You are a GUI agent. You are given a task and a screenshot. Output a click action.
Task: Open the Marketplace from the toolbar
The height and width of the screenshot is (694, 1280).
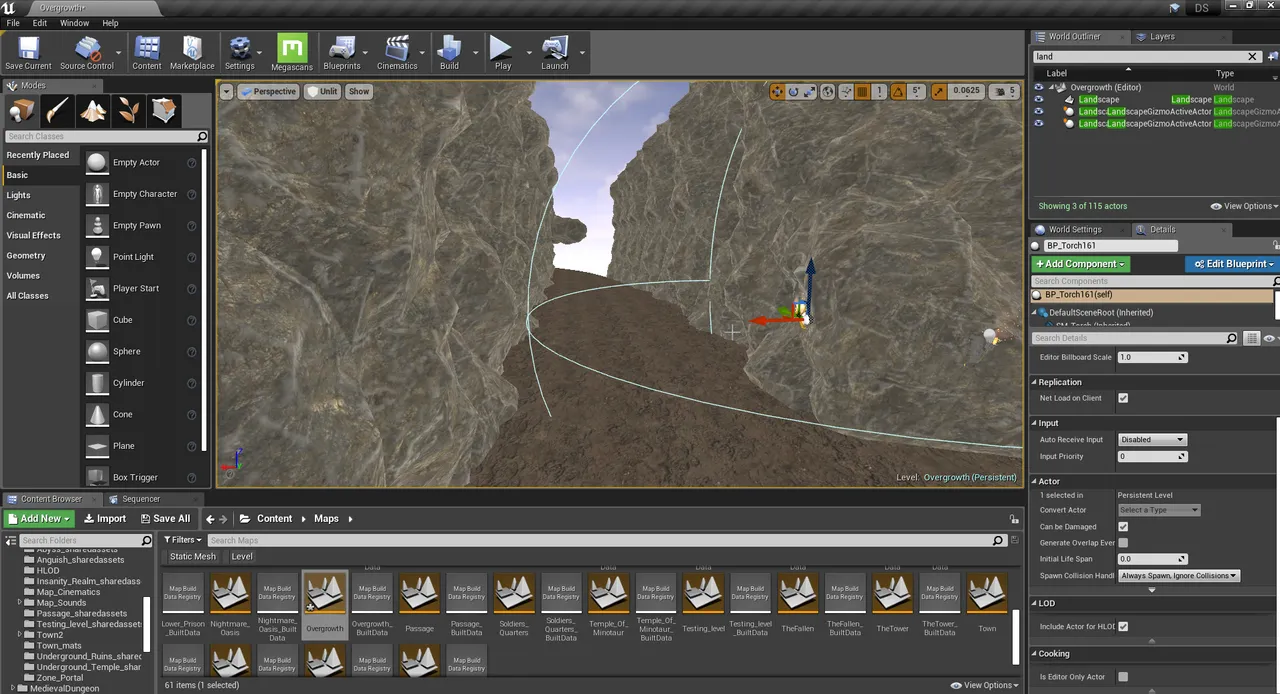[x=192, y=53]
